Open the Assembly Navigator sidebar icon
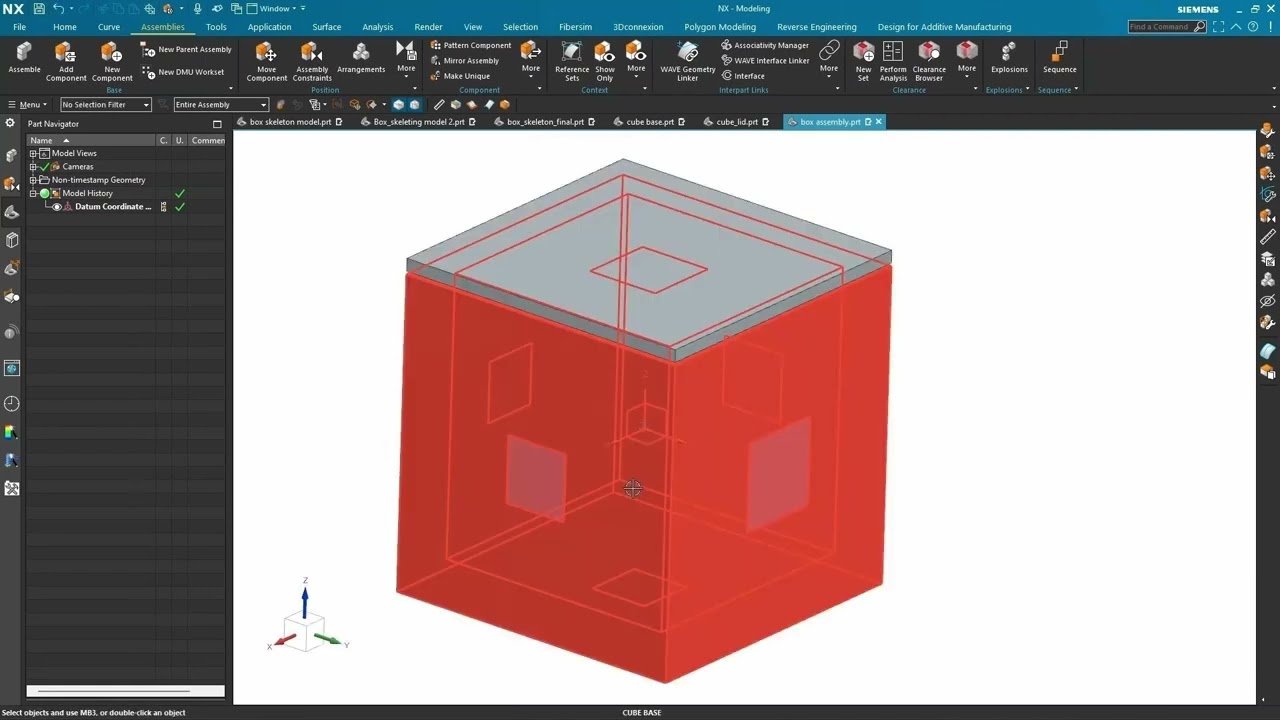Viewport: 1280px width, 720px height. tap(11, 156)
